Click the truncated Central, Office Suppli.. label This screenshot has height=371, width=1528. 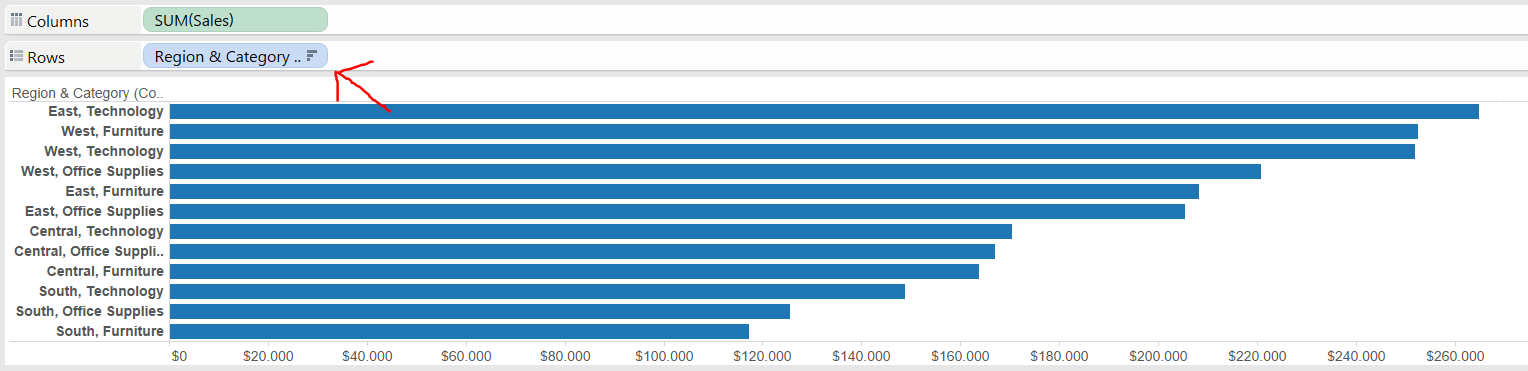click(89, 251)
